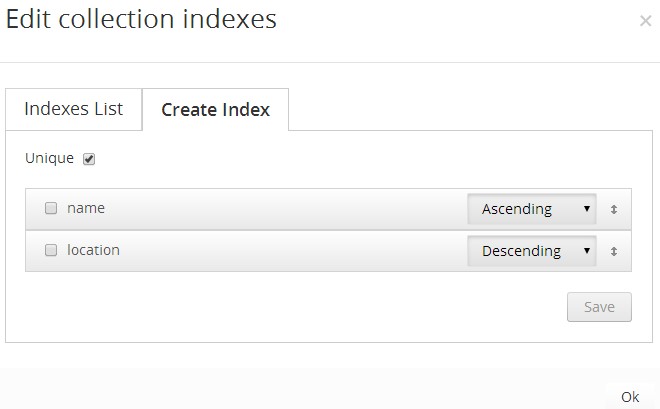Switch to the Indexes List tab
Screen dimensions: 660x409
tap(74, 109)
